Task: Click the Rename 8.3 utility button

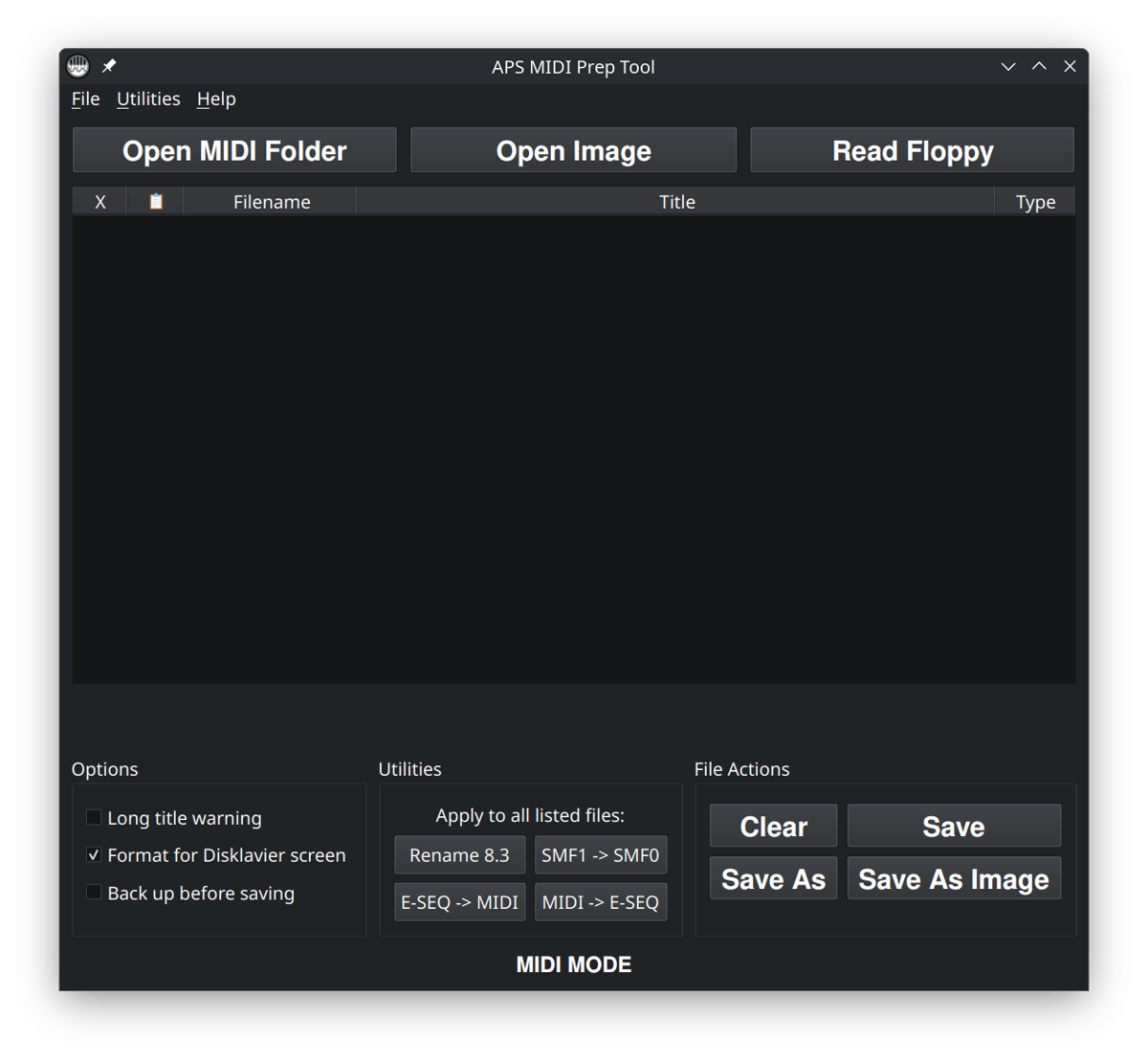Action: click(459, 854)
